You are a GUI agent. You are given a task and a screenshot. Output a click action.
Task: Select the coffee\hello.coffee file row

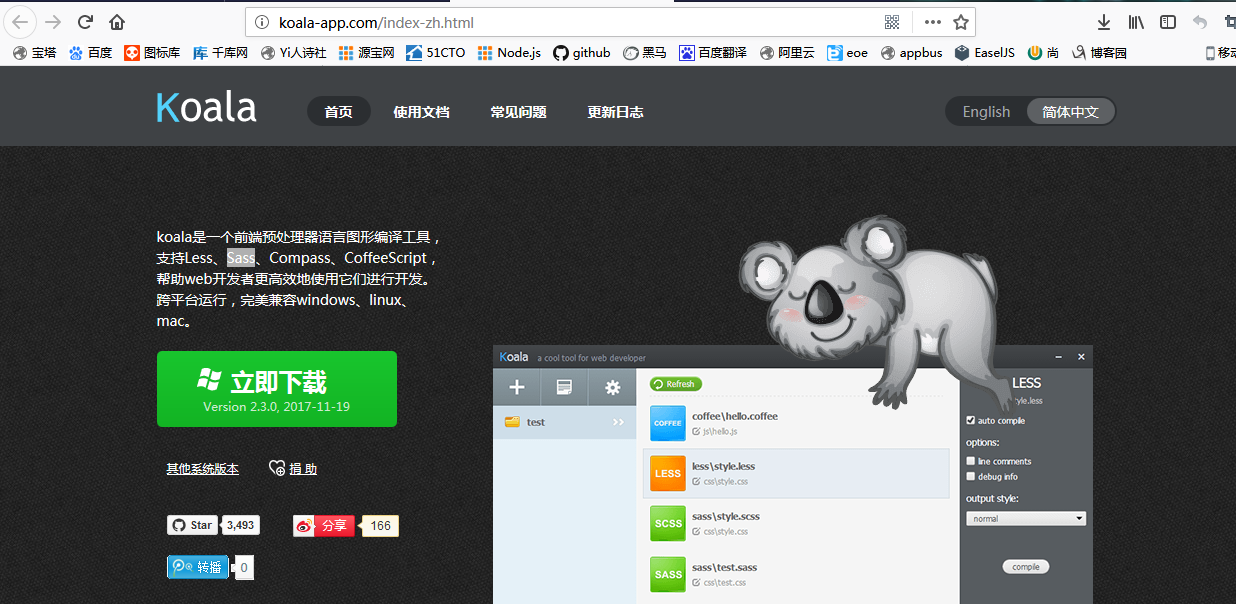[x=796, y=423]
